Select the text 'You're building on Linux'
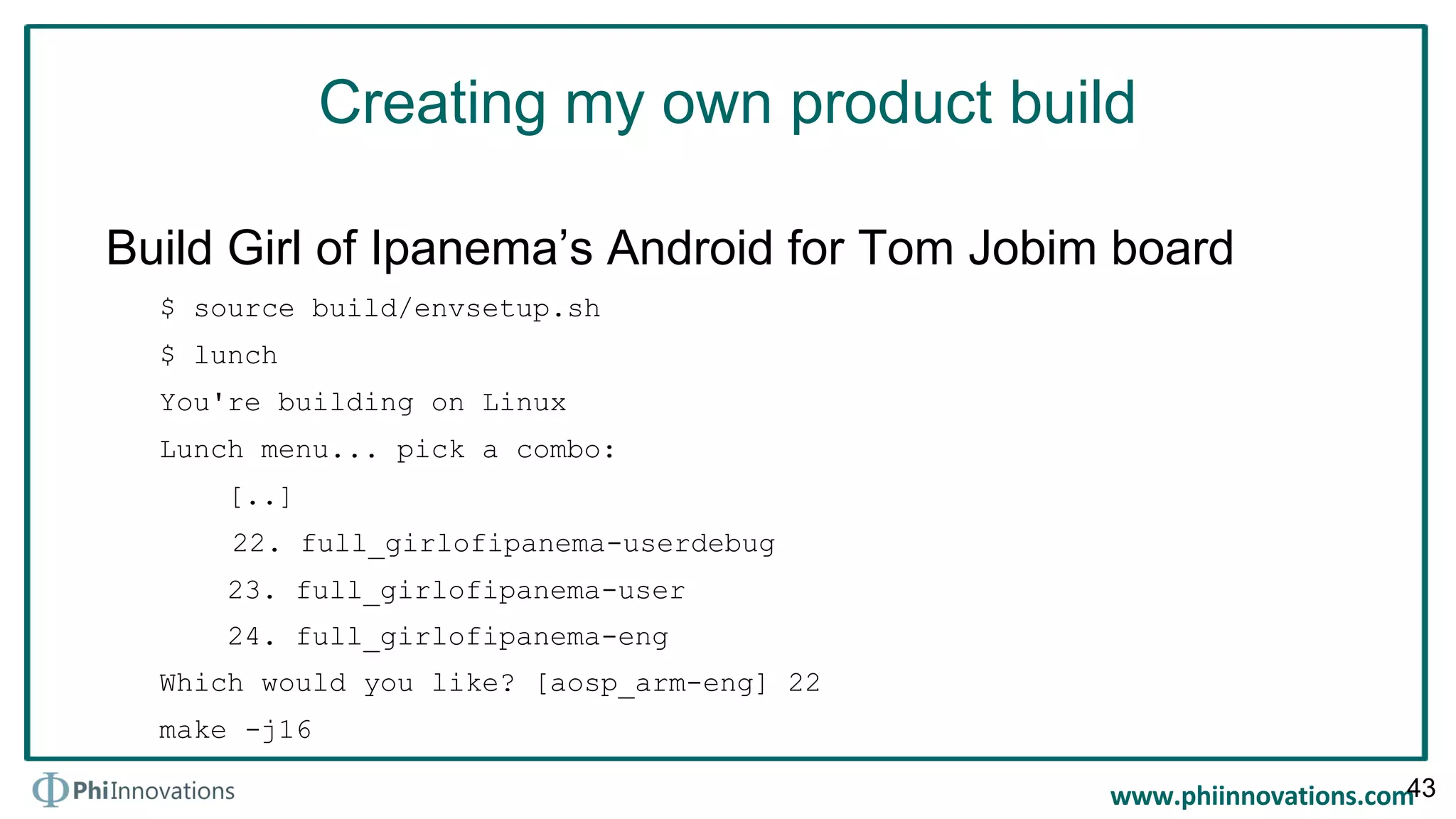 click(x=363, y=402)
